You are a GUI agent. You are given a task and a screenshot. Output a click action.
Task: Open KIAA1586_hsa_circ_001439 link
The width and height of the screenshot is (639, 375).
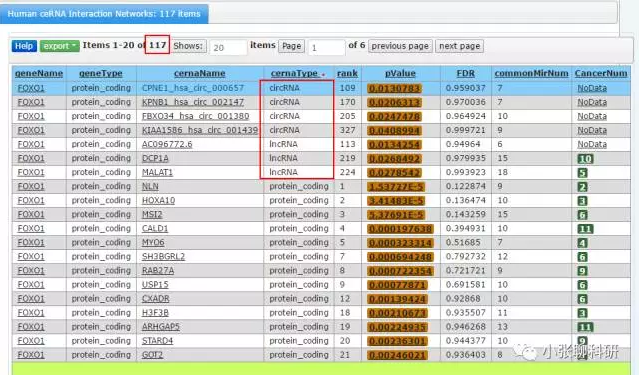point(200,130)
